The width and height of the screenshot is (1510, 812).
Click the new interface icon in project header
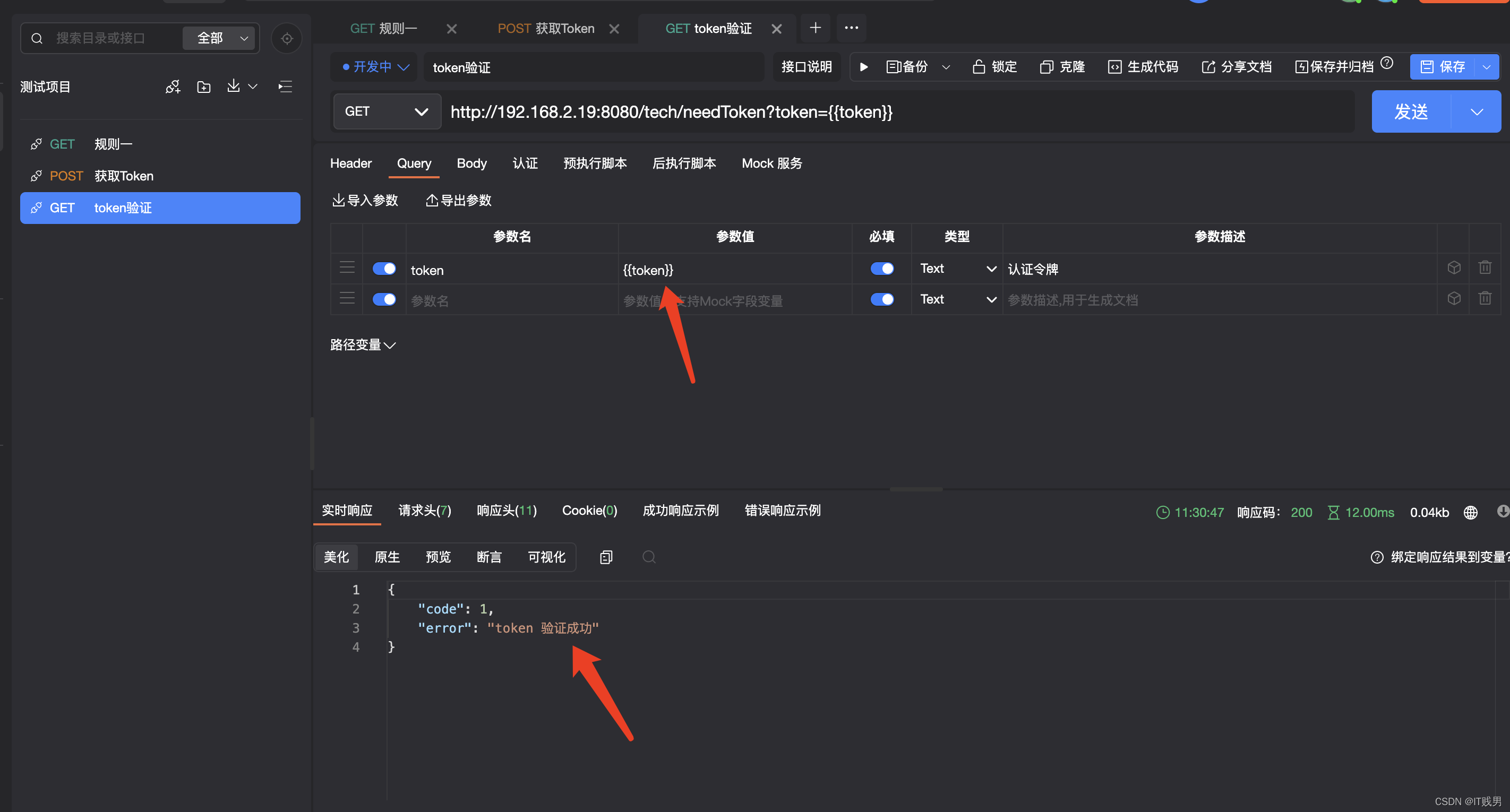coord(173,87)
